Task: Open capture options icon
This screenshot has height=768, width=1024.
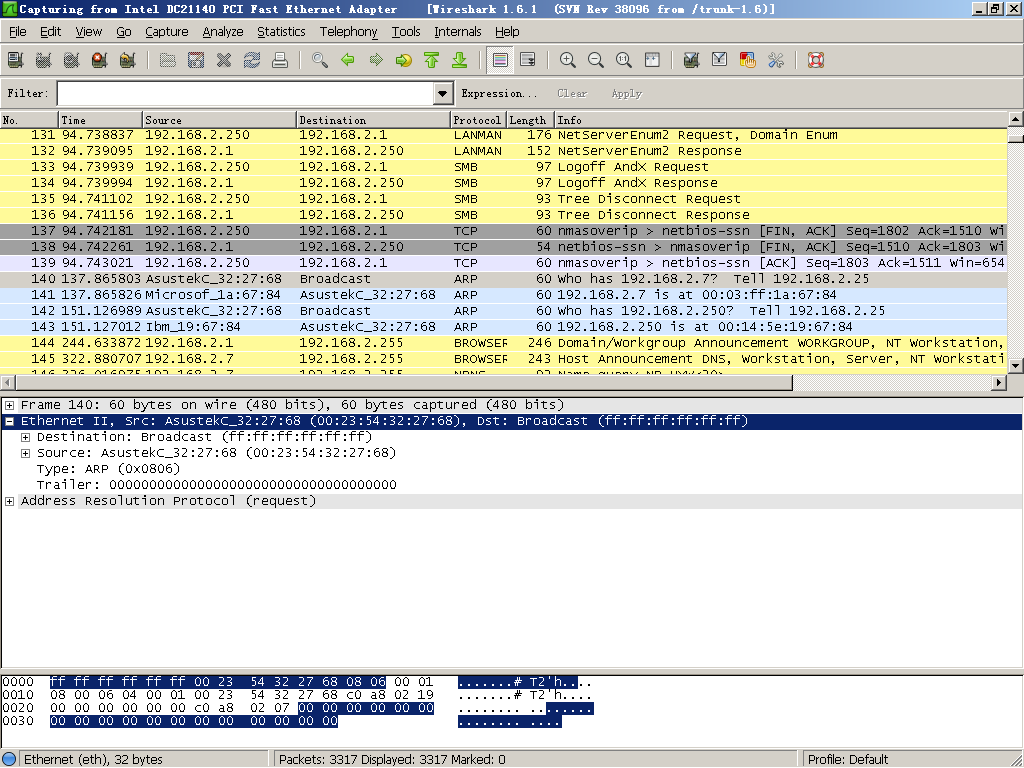Action: pos(44,60)
